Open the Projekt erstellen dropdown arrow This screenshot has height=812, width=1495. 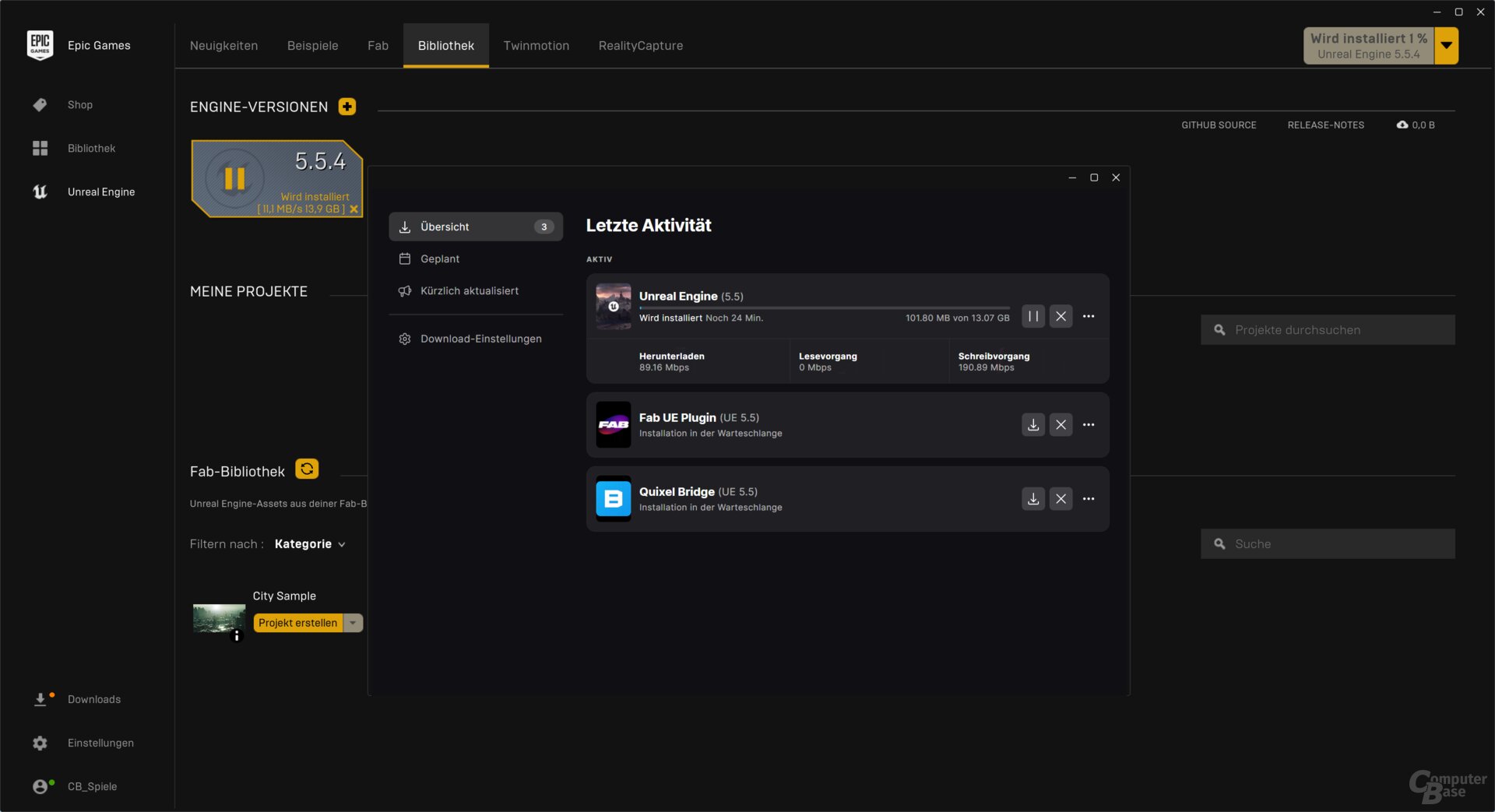(353, 622)
